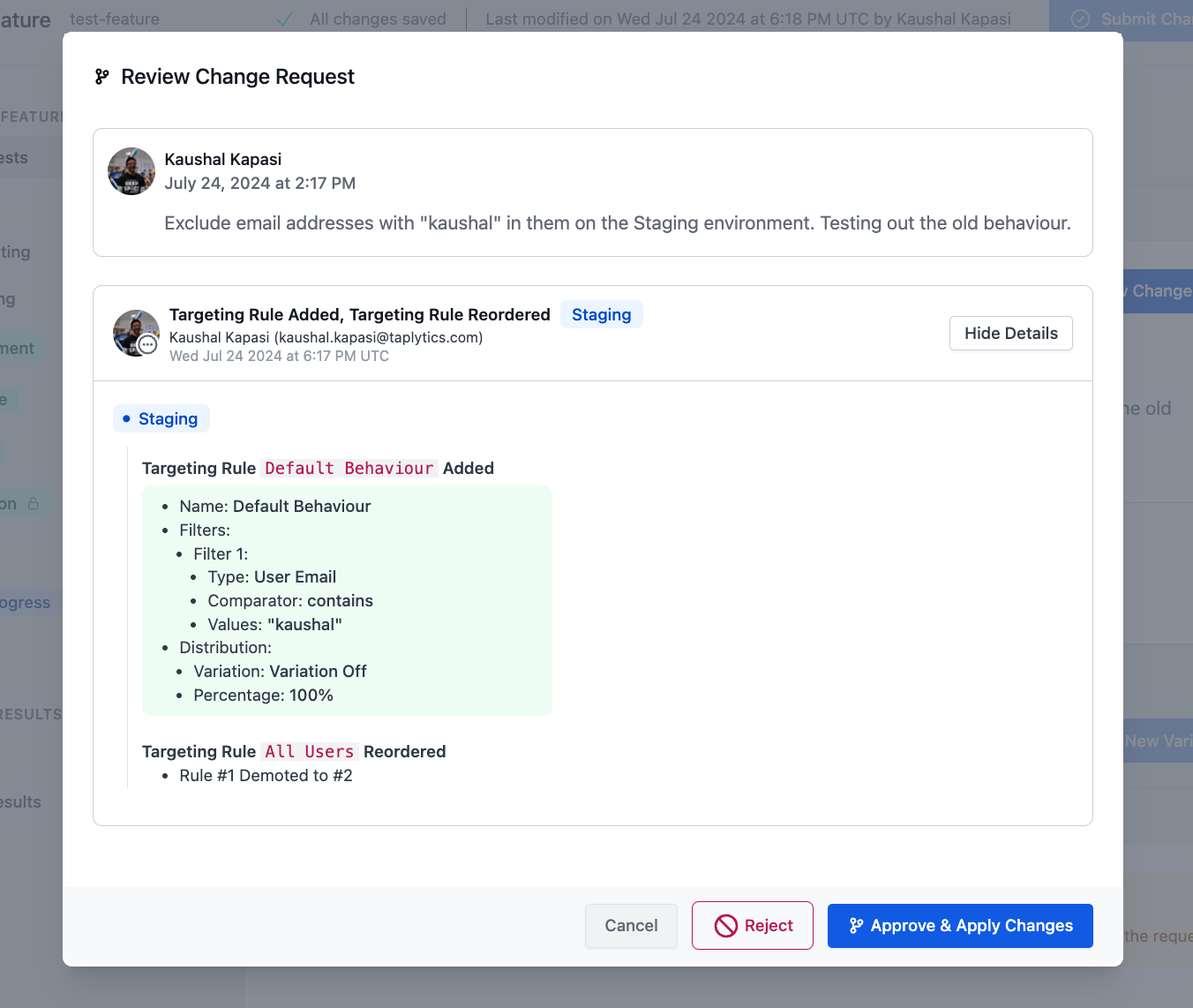Toggle the Staging badge next to the change title
The width and height of the screenshot is (1193, 1008).
click(601, 314)
